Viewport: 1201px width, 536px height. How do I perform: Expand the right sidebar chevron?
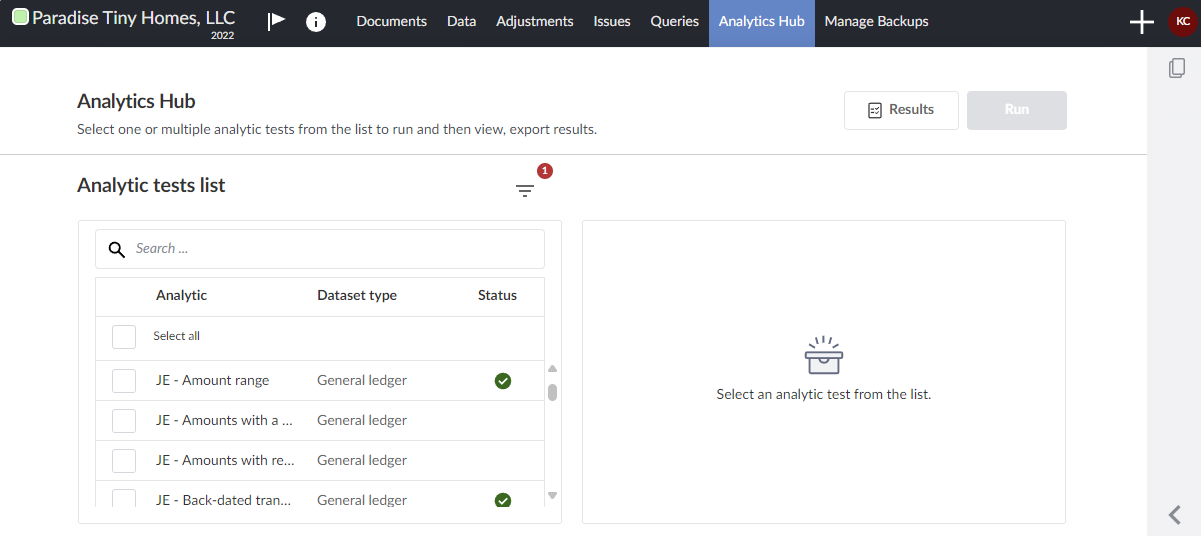pyautogui.click(x=1175, y=515)
